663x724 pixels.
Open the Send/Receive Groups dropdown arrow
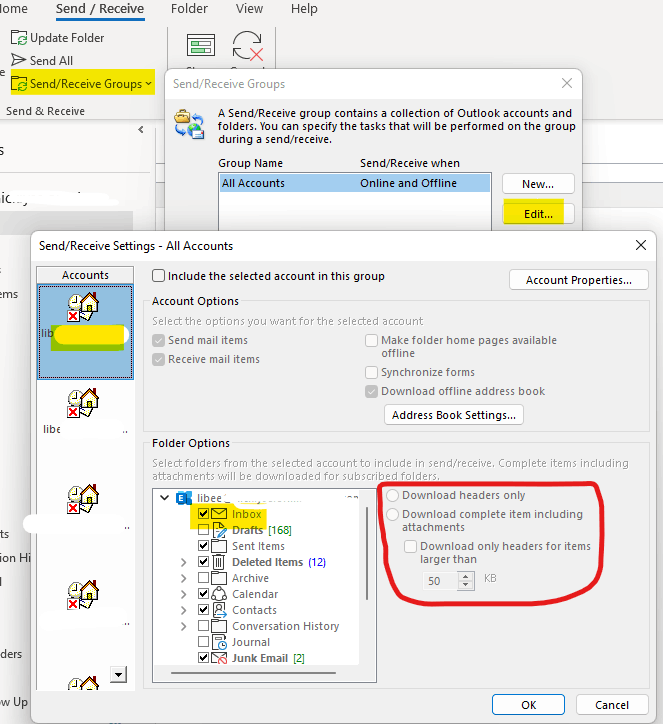tap(149, 84)
